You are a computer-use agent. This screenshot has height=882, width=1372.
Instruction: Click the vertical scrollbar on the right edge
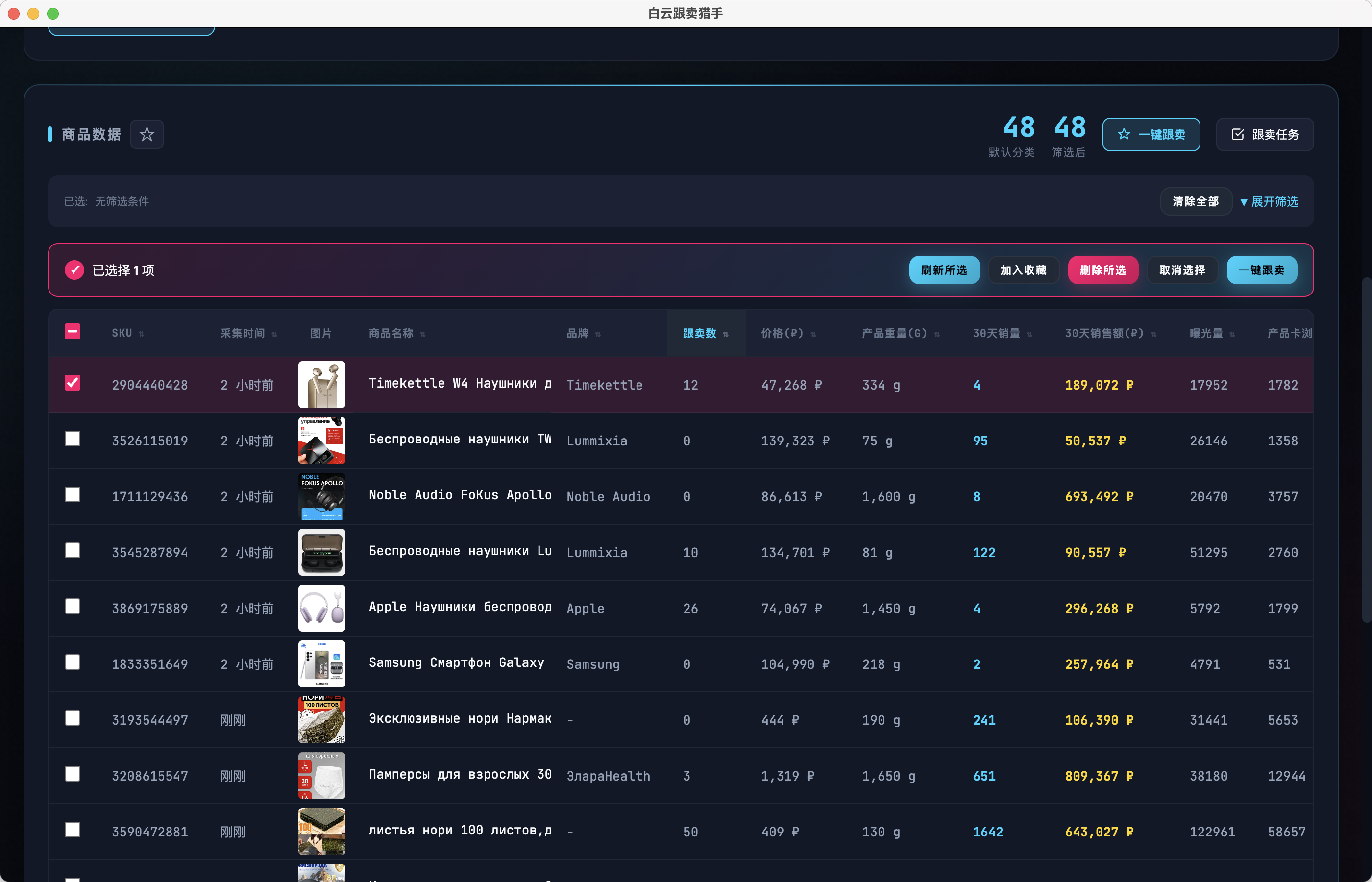(1366, 450)
